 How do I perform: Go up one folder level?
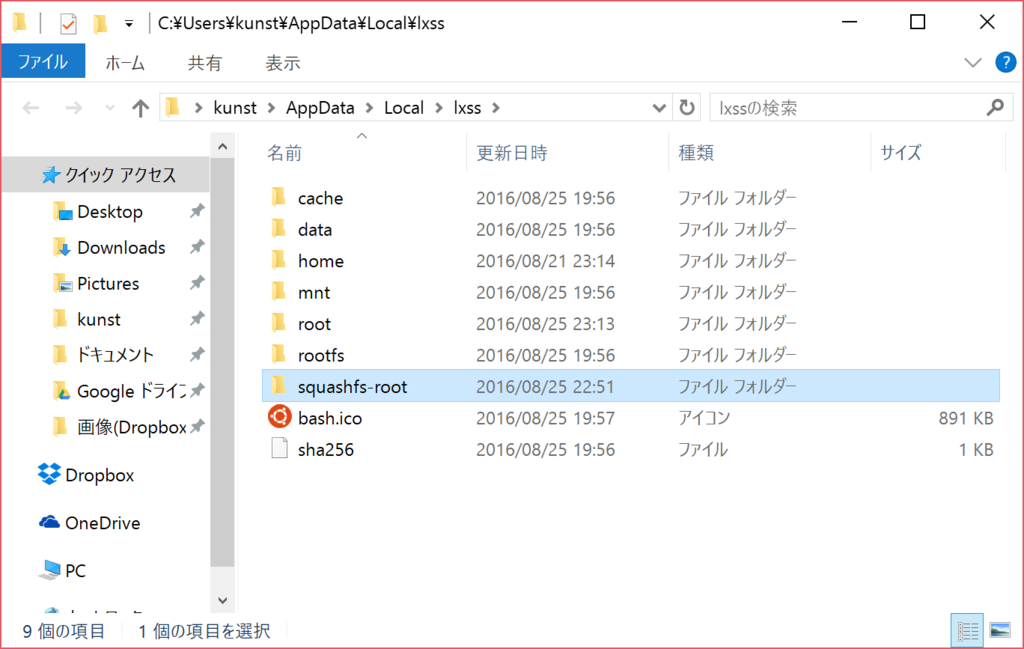tap(140, 108)
